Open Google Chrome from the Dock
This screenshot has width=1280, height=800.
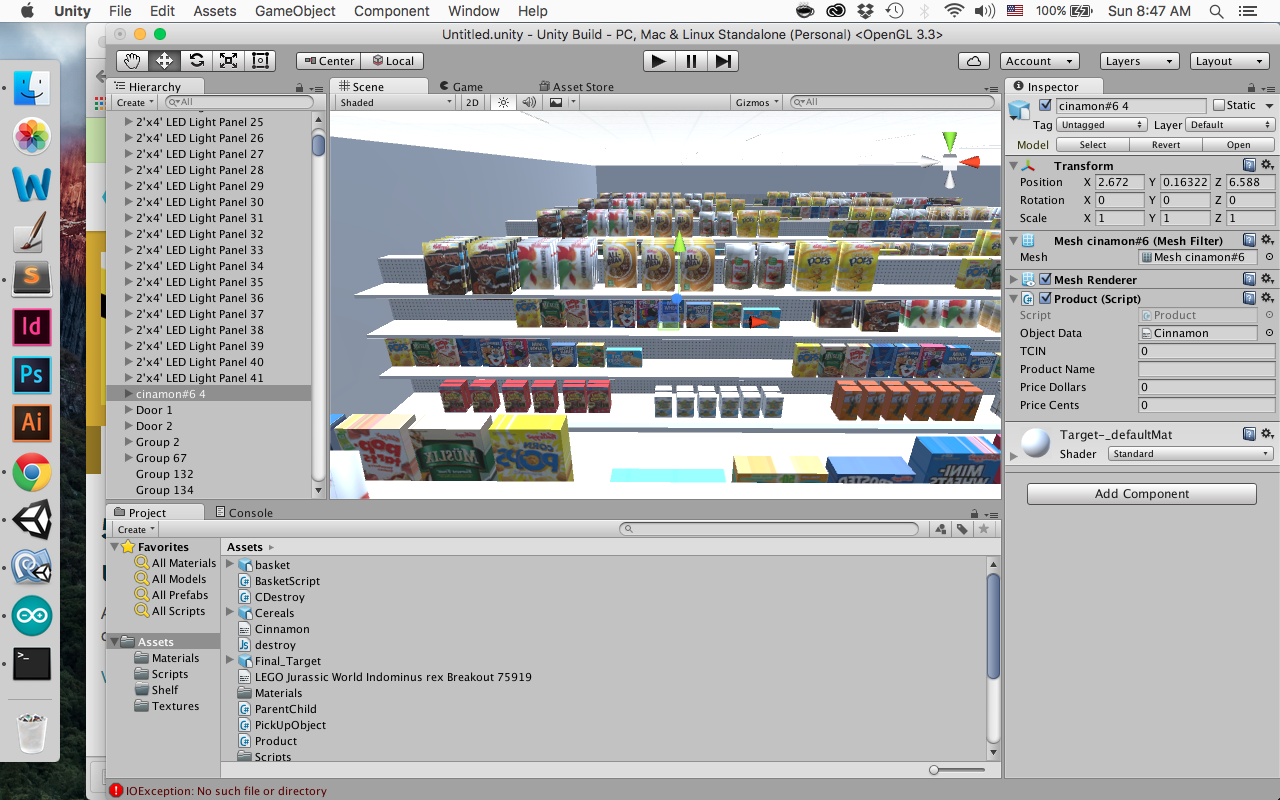pos(32,472)
